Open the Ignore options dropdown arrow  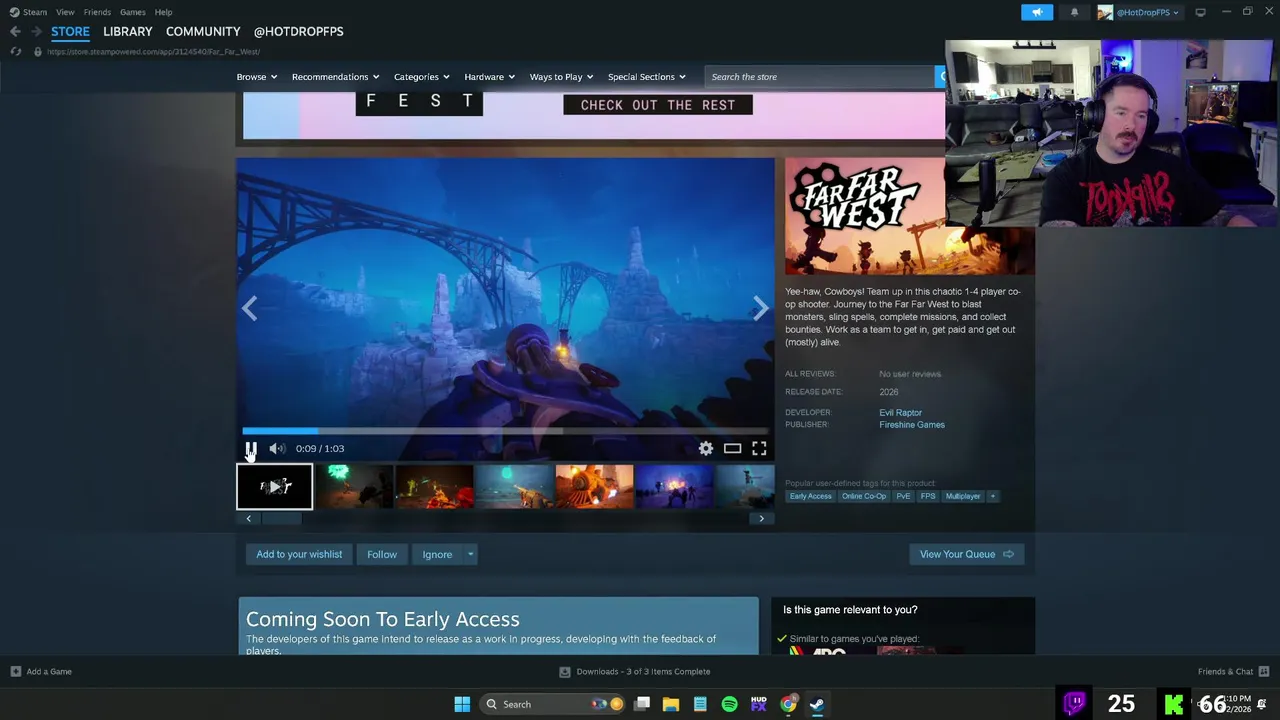470,554
